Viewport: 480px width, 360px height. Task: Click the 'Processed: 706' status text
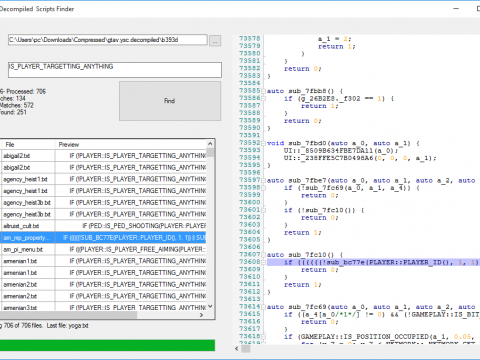tap(26, 91)
